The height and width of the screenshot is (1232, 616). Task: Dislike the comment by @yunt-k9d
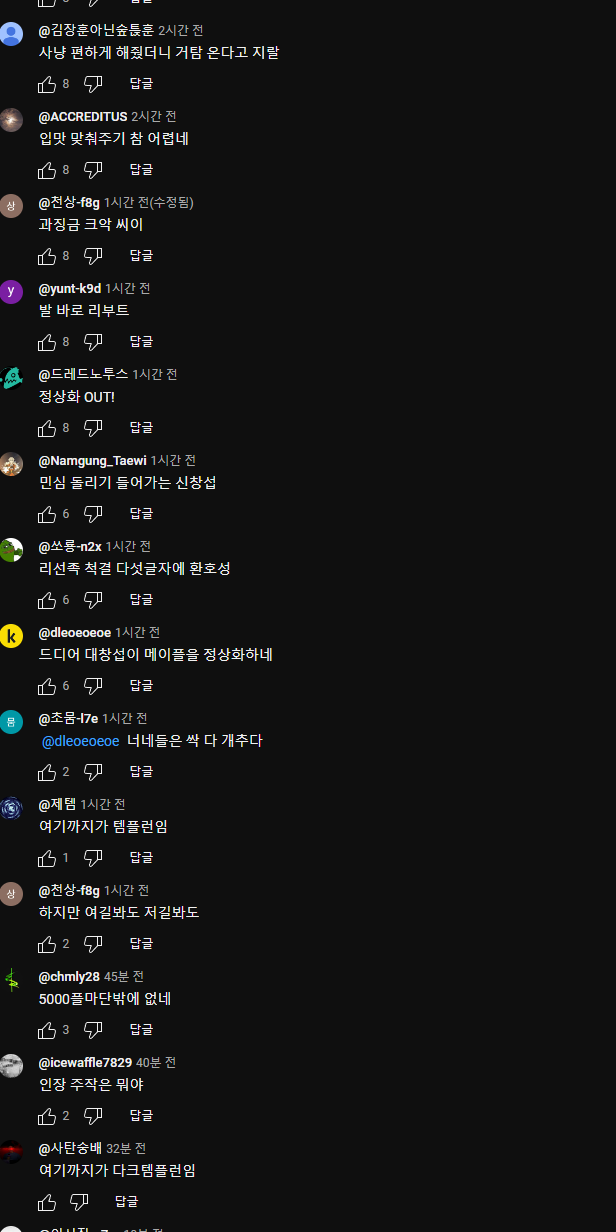(93, 342)
